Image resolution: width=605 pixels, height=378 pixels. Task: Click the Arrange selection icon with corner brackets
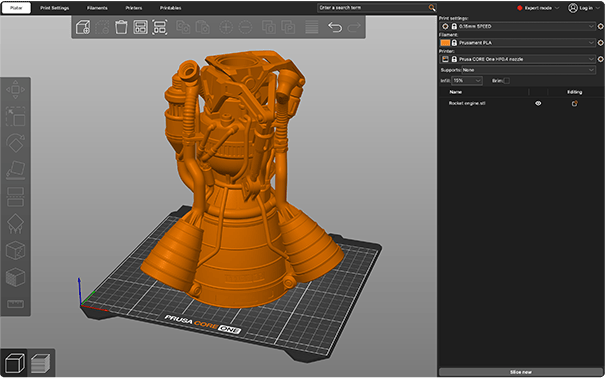pos(160,27)
